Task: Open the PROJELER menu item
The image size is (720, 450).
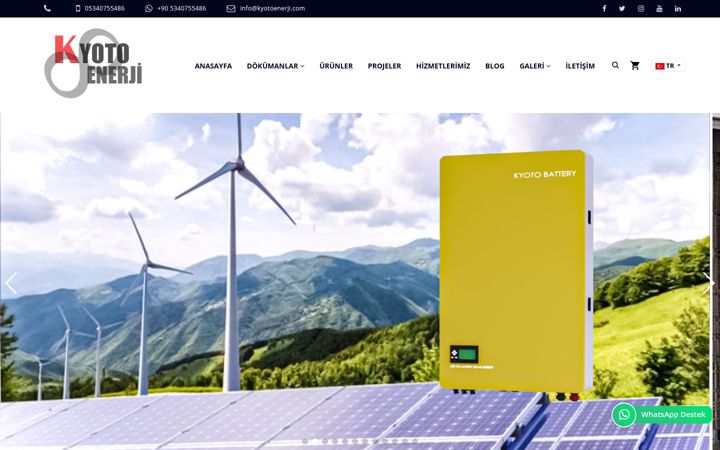Action: [x=384, y=66]
